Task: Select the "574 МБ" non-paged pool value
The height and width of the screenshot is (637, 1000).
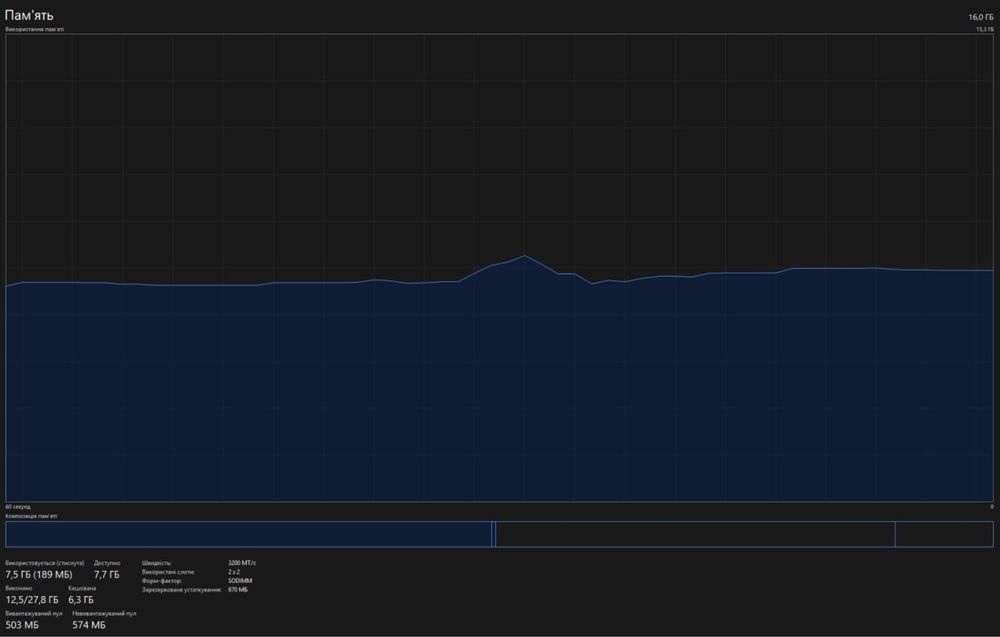Action: (x=89, y=625)
